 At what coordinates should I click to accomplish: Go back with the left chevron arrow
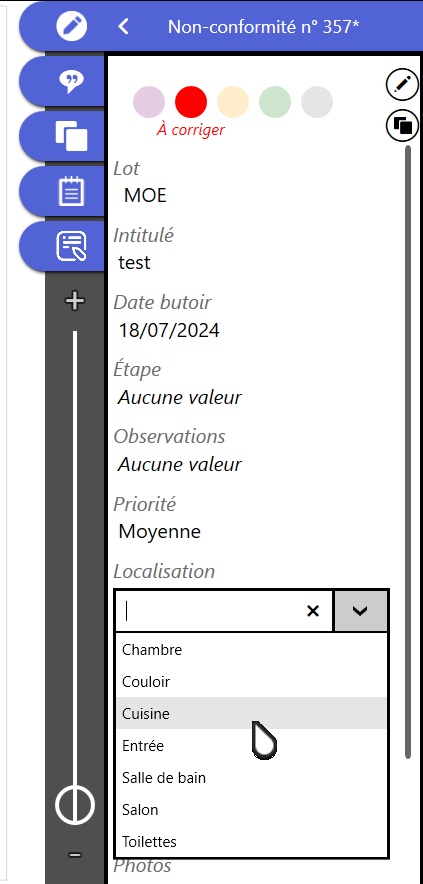[124, 26]
